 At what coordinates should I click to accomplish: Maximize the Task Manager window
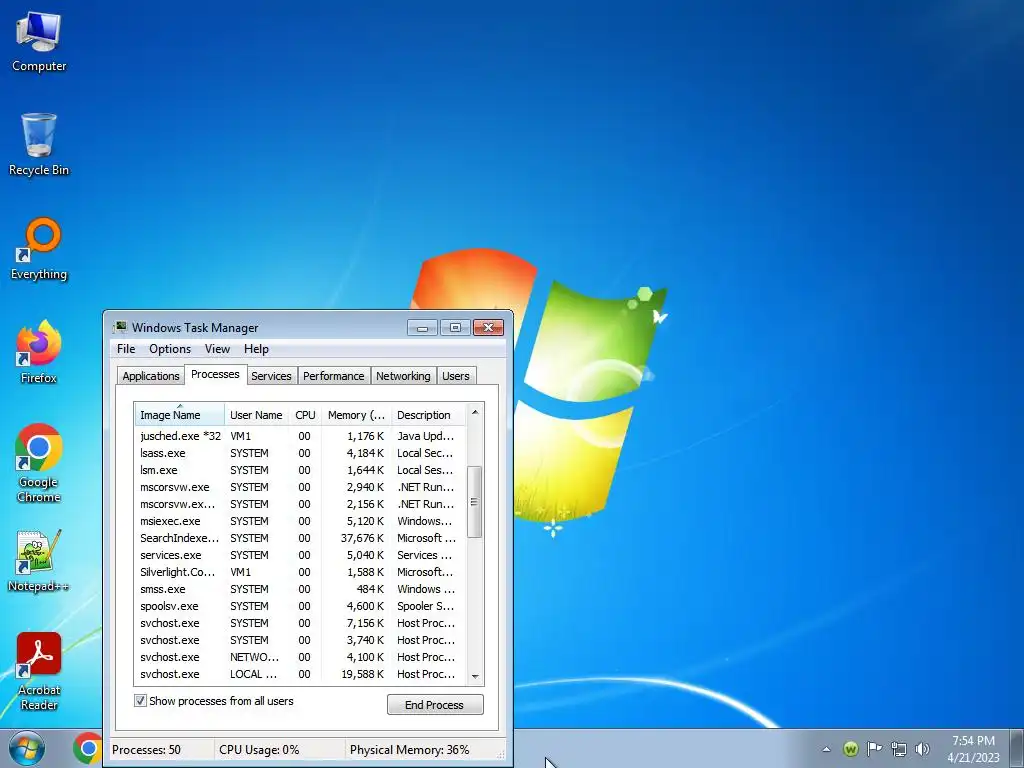click(x=455, y=327)
